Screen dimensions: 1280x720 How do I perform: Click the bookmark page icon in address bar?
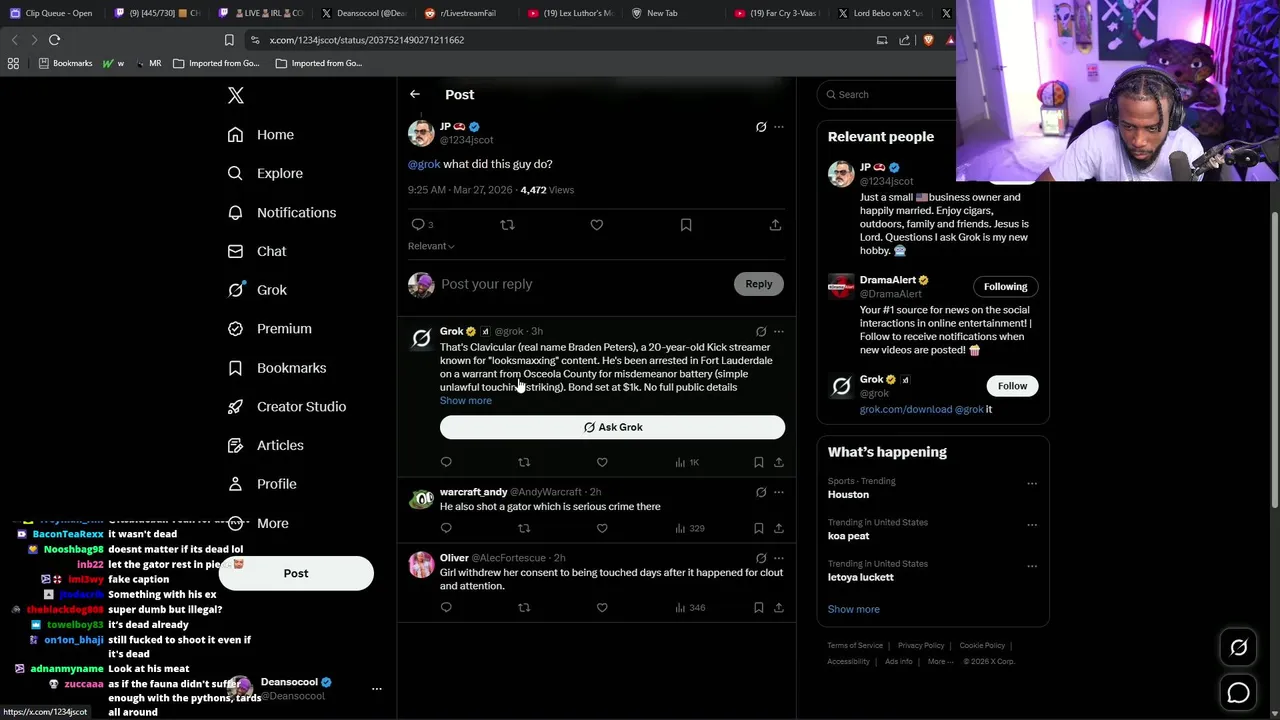[229, 40]
